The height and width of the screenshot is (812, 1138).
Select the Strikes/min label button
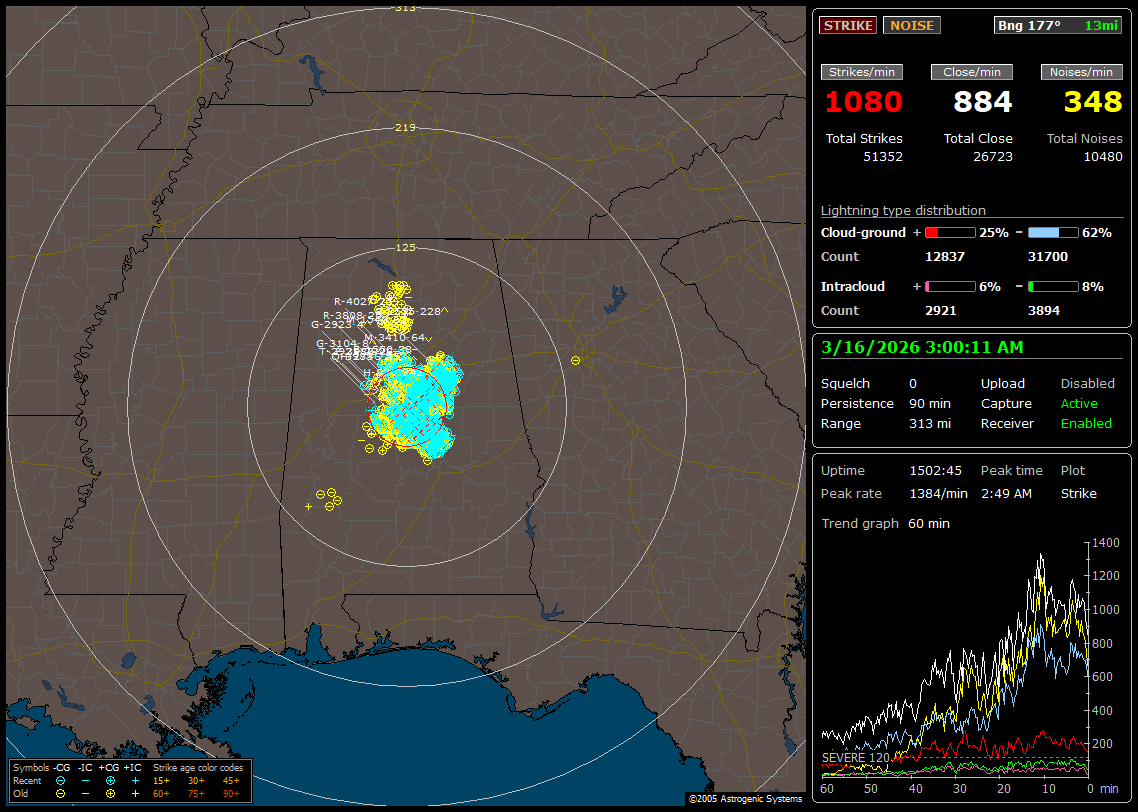pyautogui.click(x=862, y=72)
